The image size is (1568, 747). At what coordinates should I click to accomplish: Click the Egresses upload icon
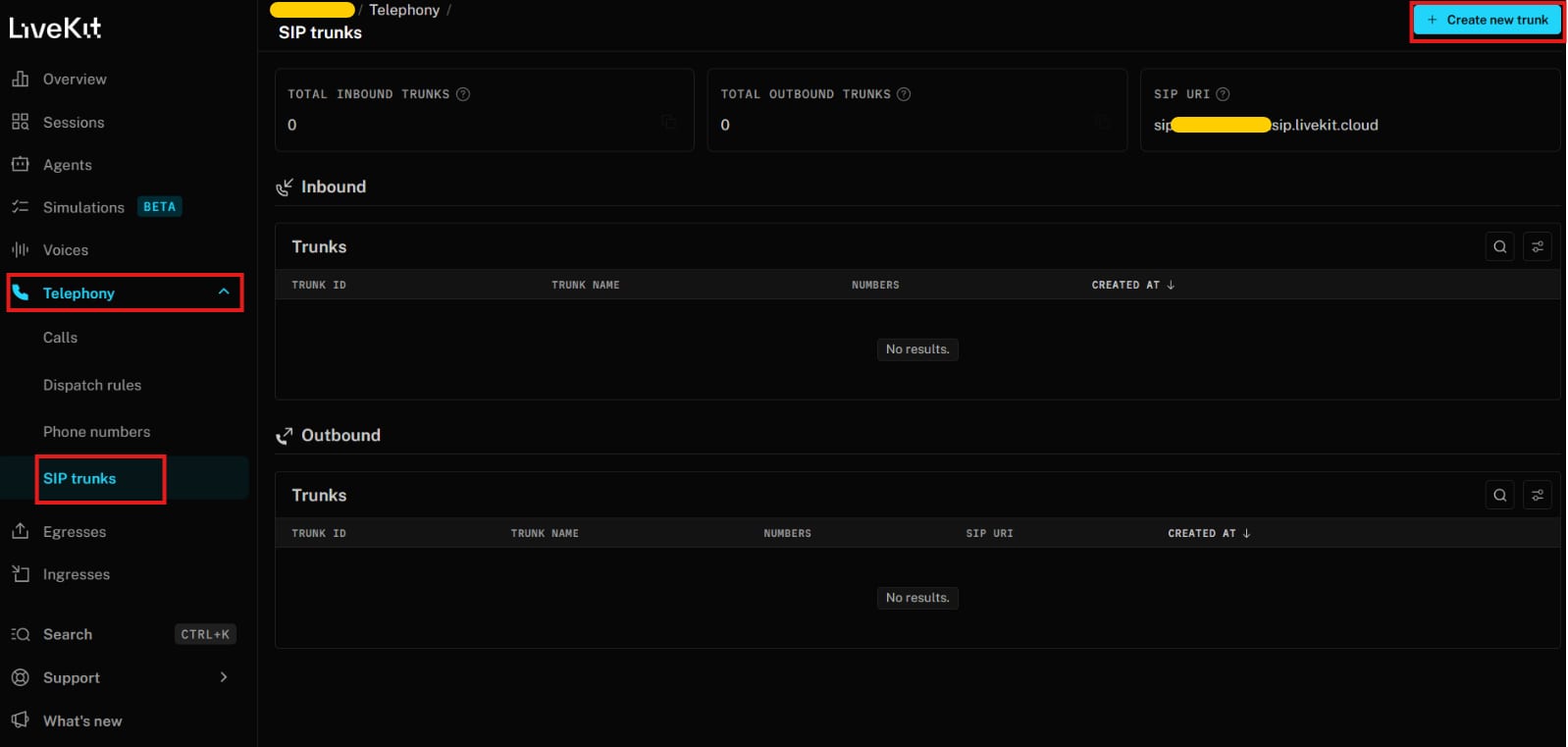pyautogui.click(x=20, y=531)
